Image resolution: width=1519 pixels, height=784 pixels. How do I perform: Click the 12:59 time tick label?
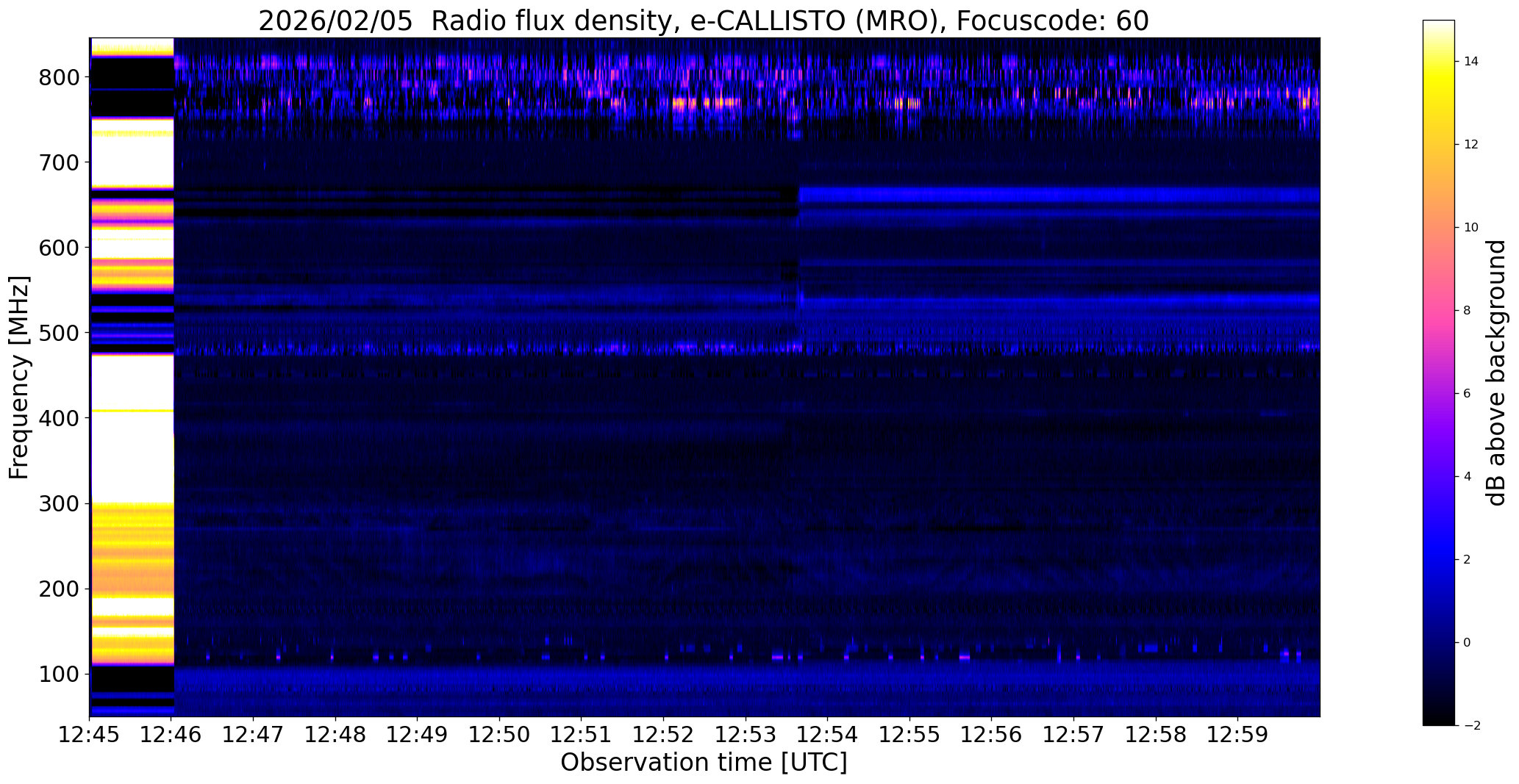point(1237,735)
